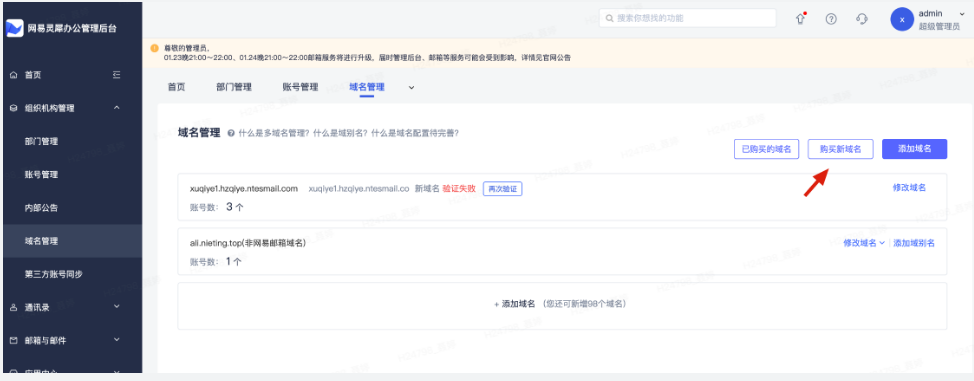Viewport: 974px width, 381px height.
Task: Select the 域名管理 tab
Action: click(366, 87)
